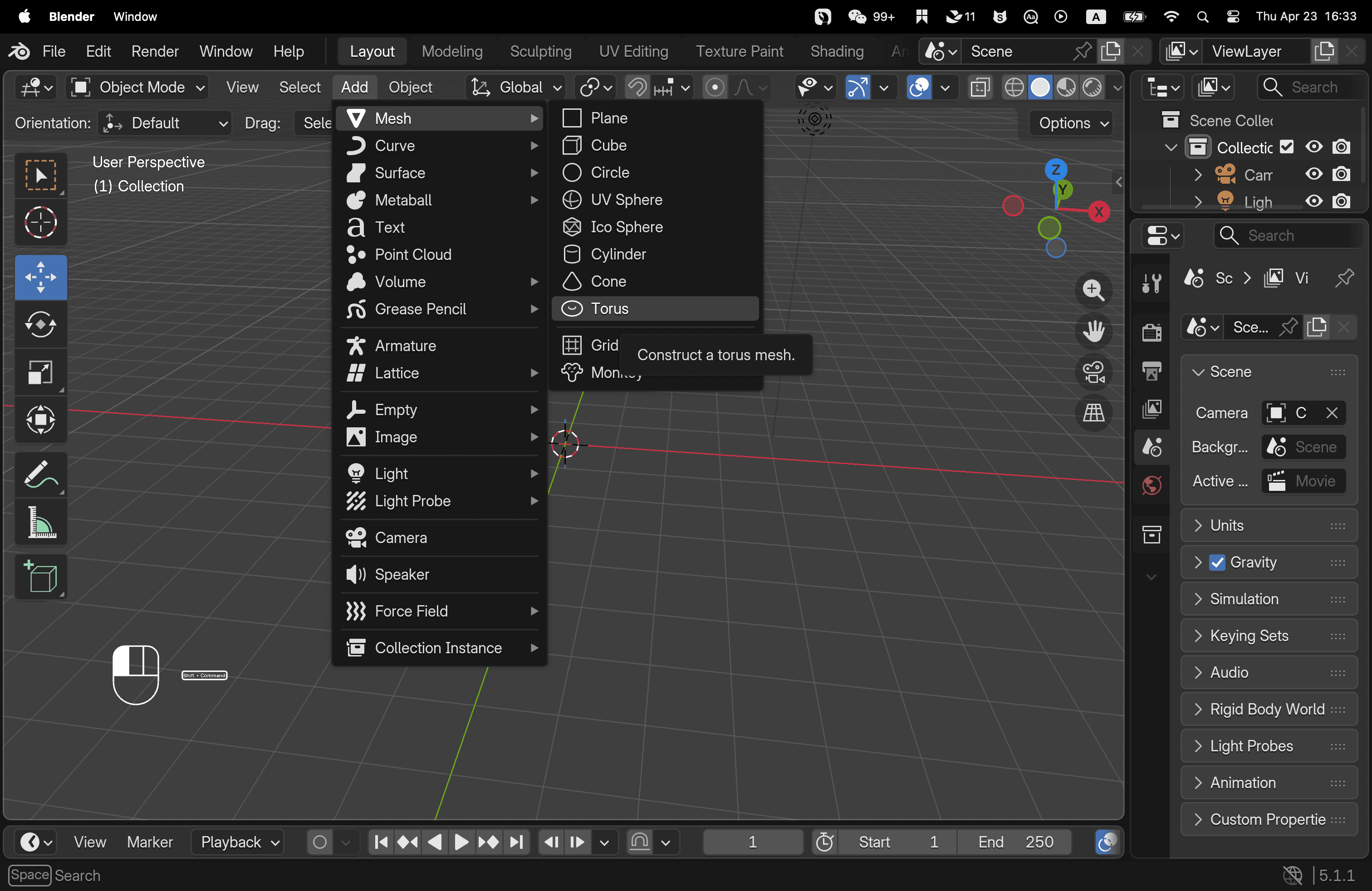Hide the Camera object in viewport
This screenshot has height=891, width=1372.
click(1314, 174)
